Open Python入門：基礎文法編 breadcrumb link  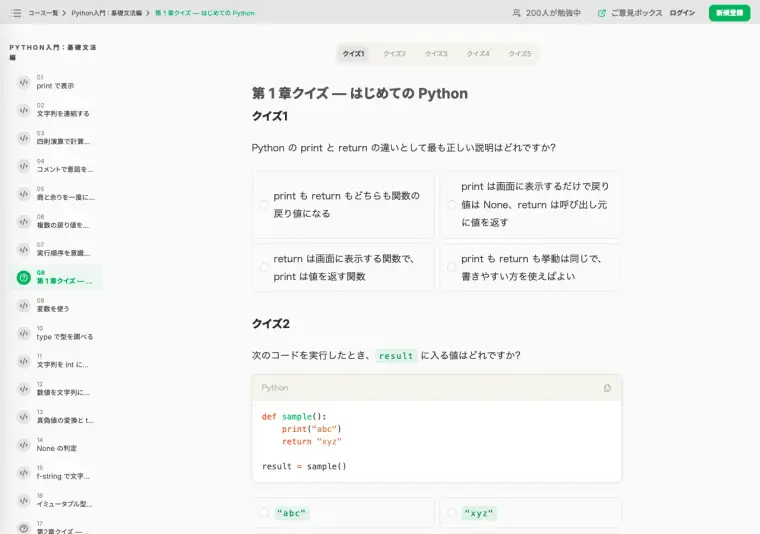pos(107,13)
